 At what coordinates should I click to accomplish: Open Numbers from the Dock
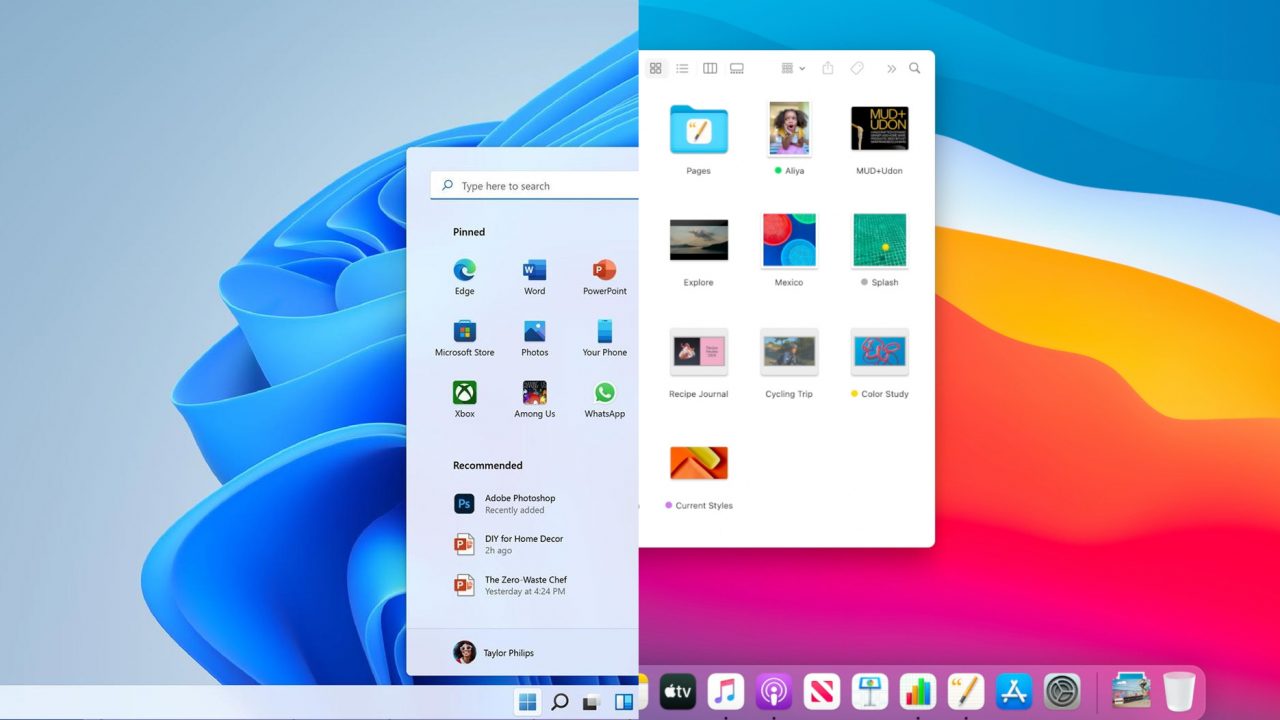(917, 690)
